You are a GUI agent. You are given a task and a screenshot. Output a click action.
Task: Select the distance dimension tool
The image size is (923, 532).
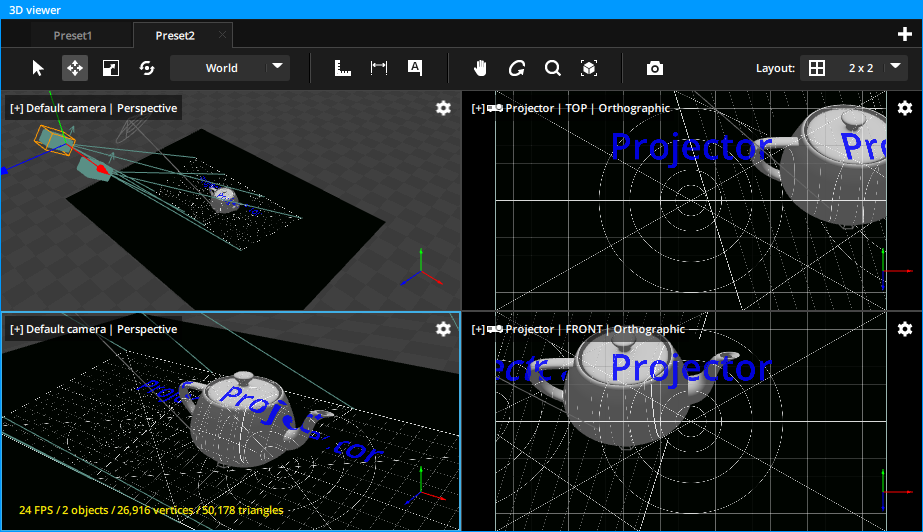pos(379,68)
